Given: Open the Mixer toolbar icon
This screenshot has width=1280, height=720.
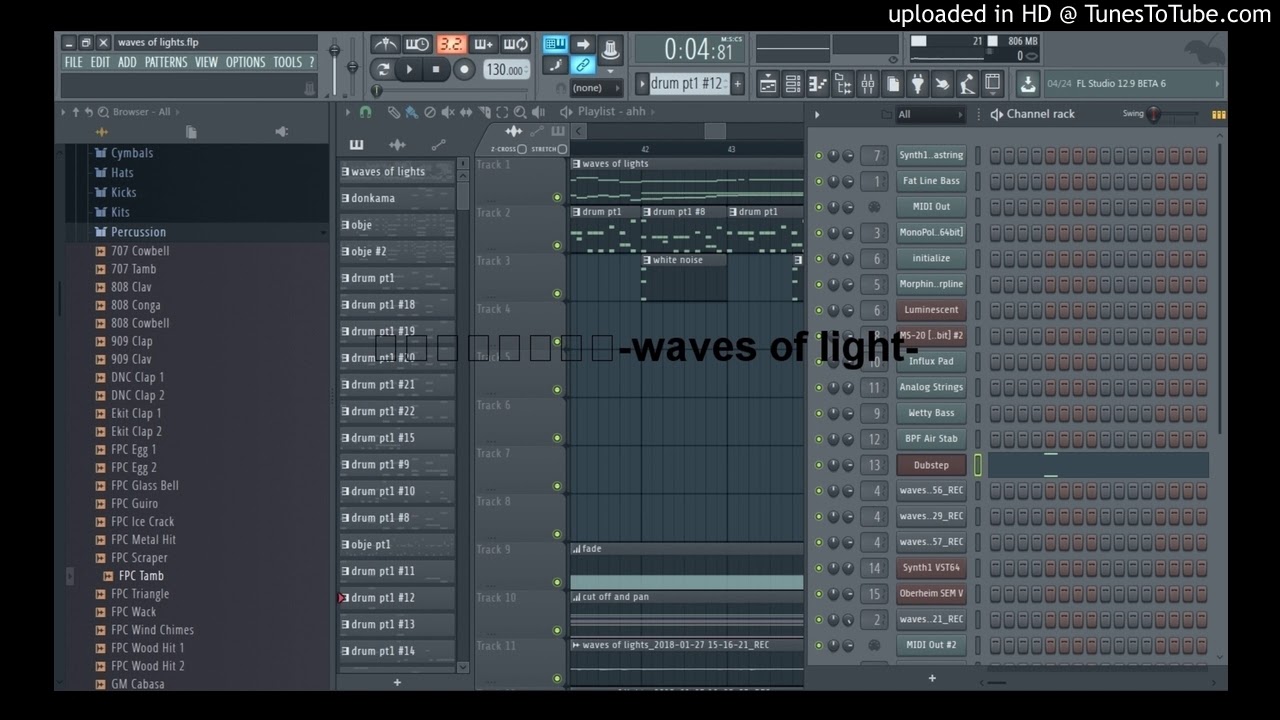Looking at the screenshot, I should [x=868, y=84].
